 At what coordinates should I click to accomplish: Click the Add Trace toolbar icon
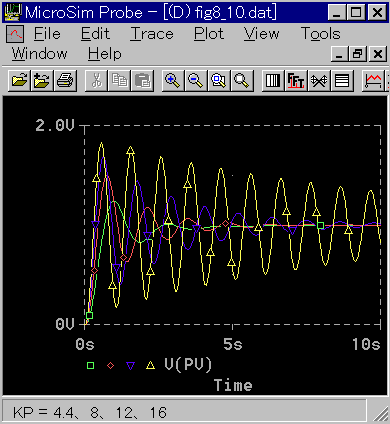[373, 81]
